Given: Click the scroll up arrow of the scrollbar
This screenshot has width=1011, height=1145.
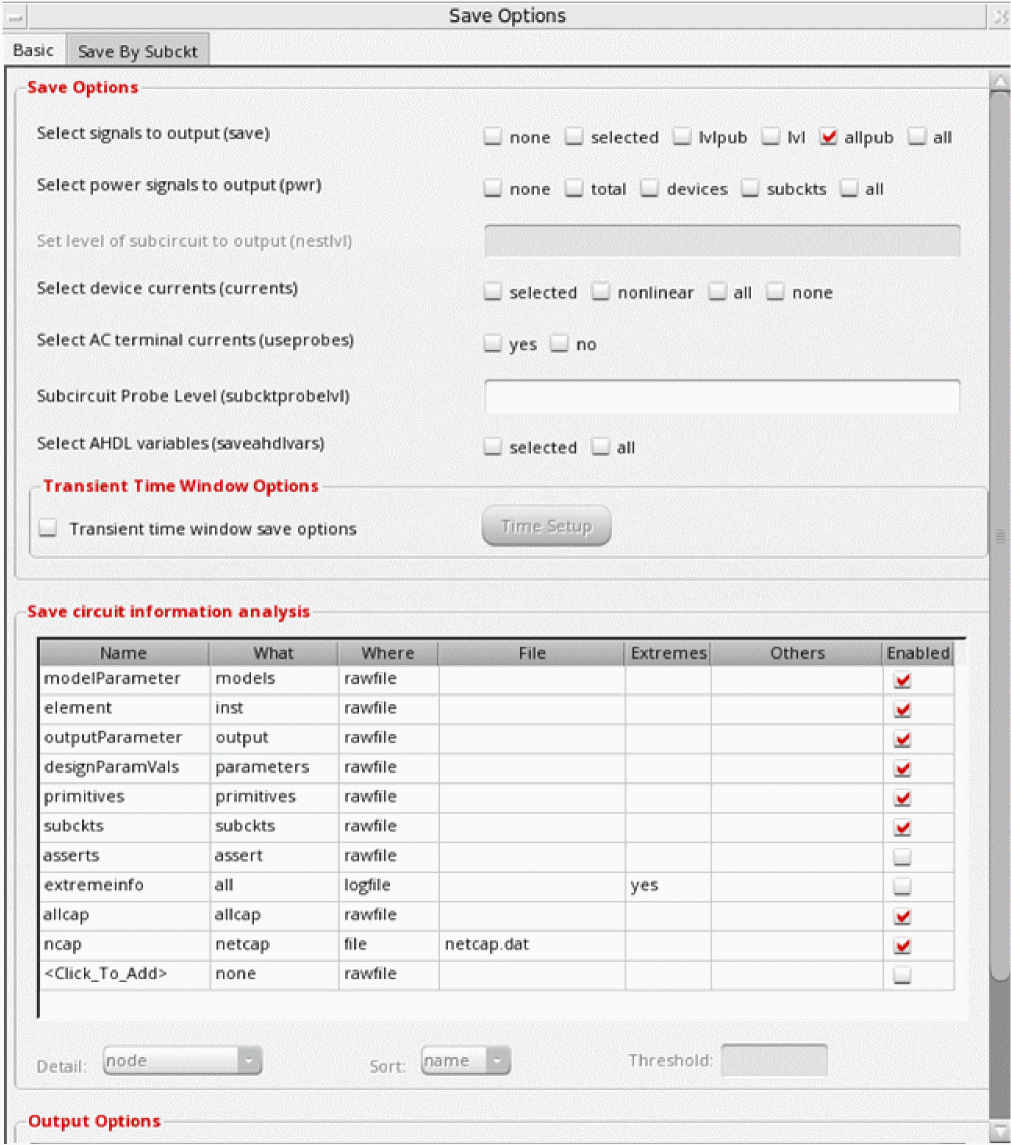Looking at the screenshot, I should point(998,80).
